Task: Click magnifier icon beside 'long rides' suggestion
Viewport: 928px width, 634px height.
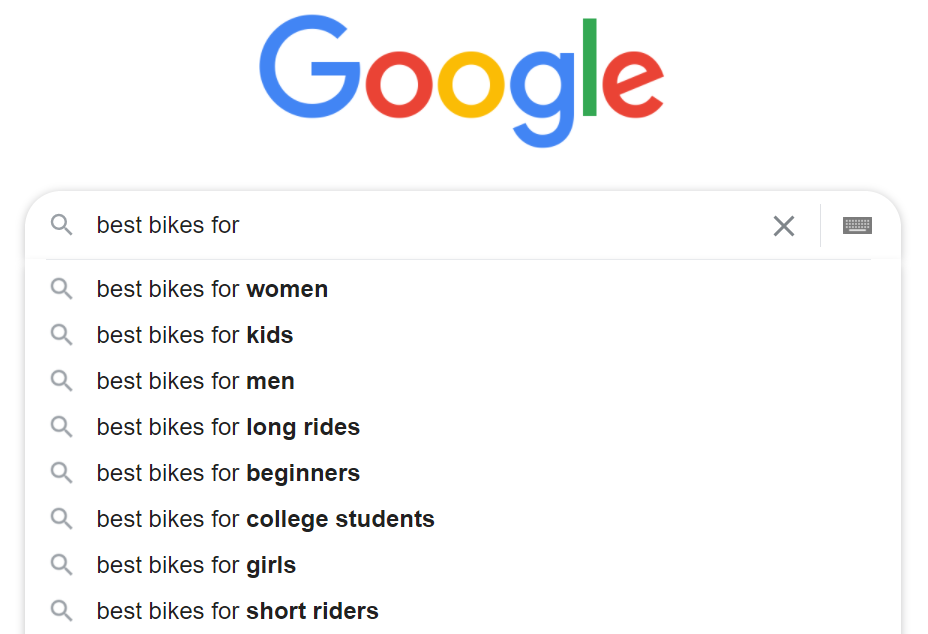Action: [x=62, y=427]
